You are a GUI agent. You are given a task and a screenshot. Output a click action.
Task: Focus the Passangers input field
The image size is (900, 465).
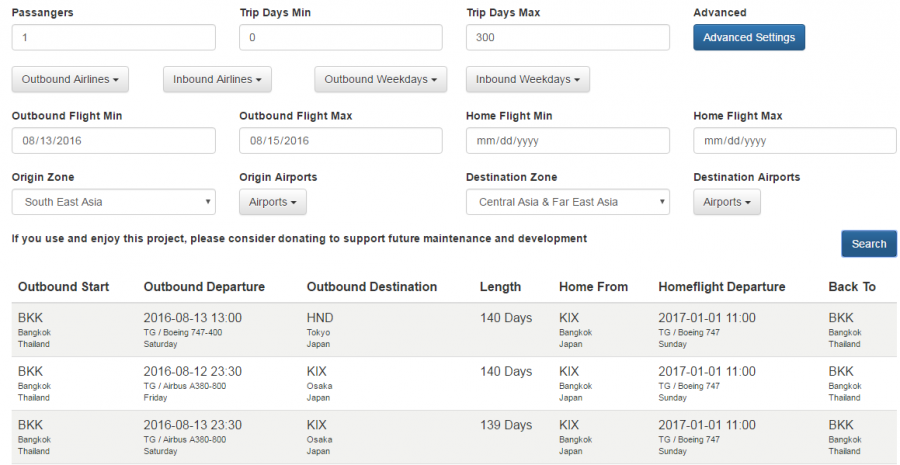tap(113, 38)
